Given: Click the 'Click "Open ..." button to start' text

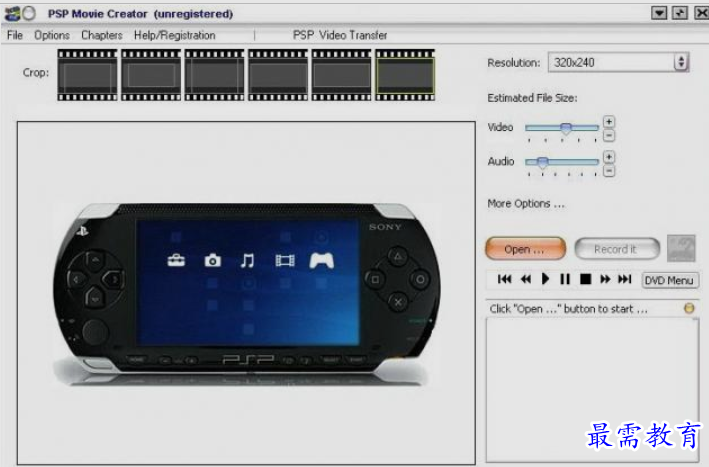Looking at the screenshot, I should click(568, 309).
